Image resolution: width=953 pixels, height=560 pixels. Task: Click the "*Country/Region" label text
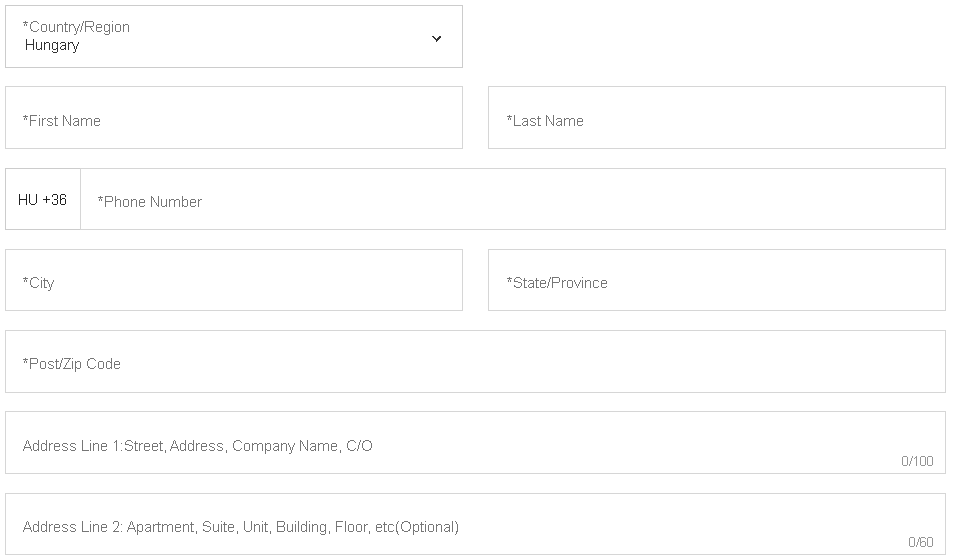pyautogui.click(x=76, y=27)
